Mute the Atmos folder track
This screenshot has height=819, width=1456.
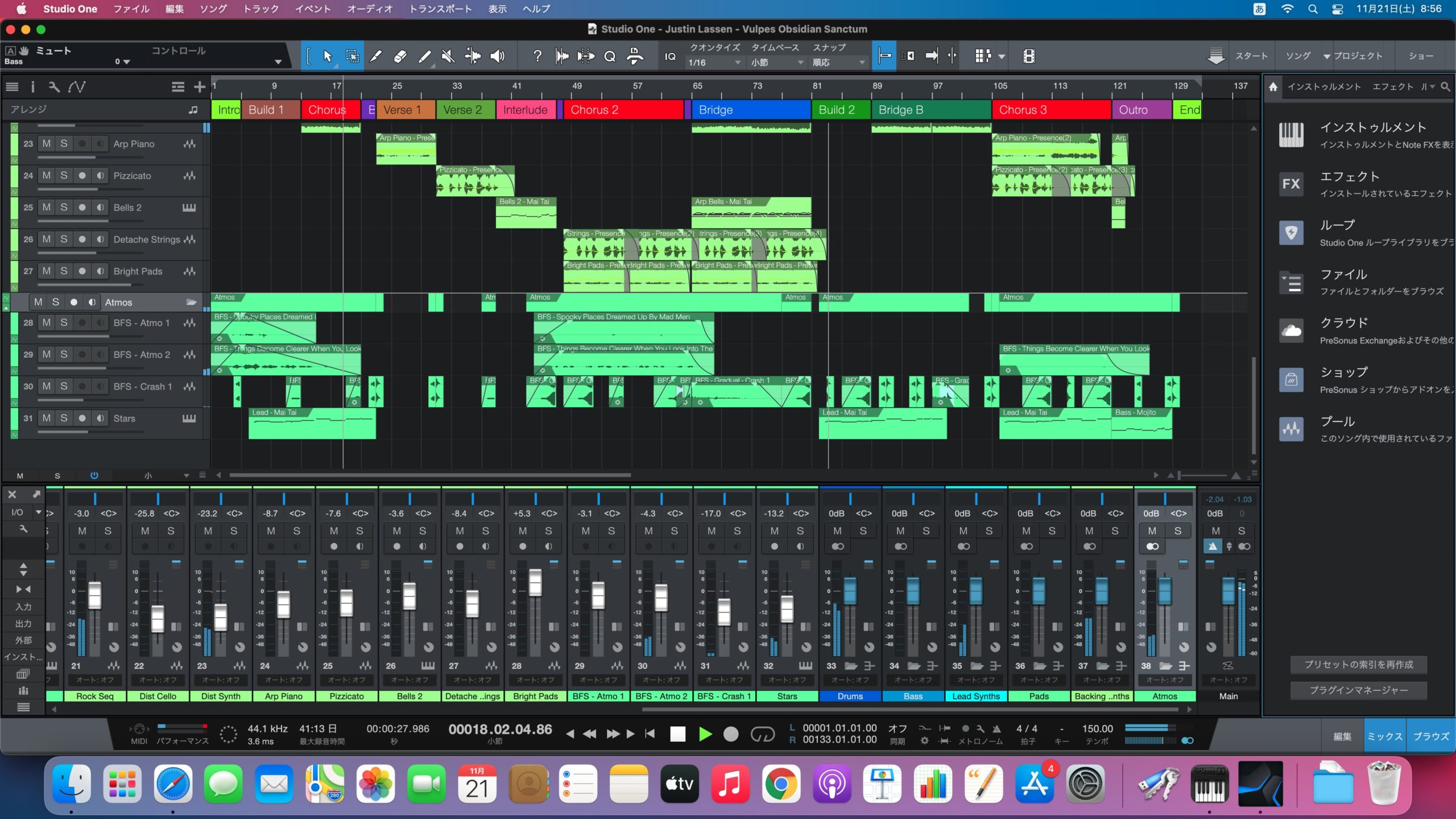(38, 302)
